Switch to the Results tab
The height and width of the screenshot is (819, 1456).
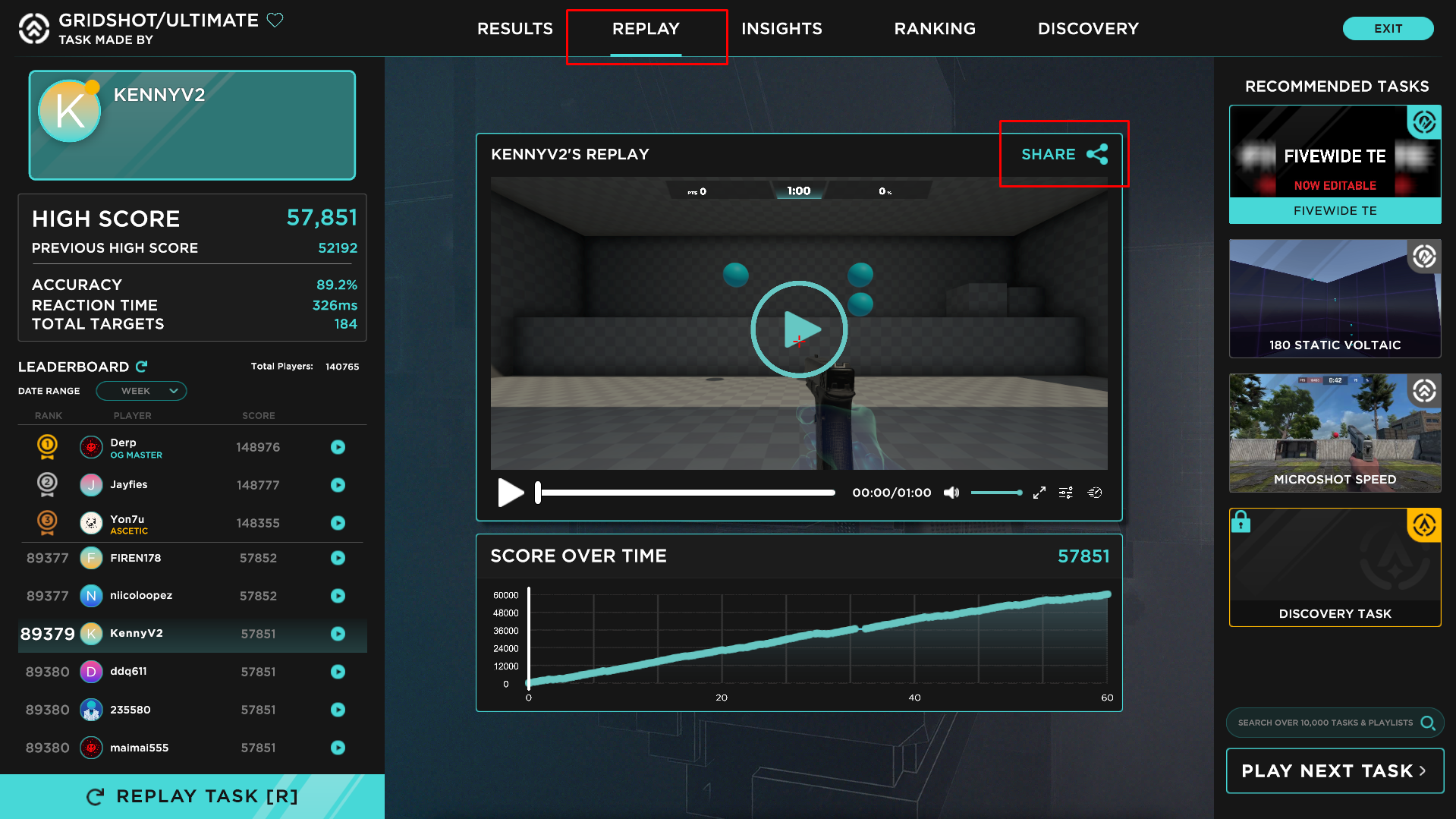pos(515,29)
